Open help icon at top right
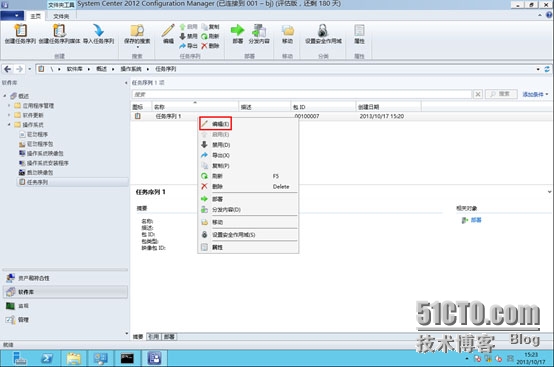The height and width of the screenshot is (367, 554). [x=549, y=15]
